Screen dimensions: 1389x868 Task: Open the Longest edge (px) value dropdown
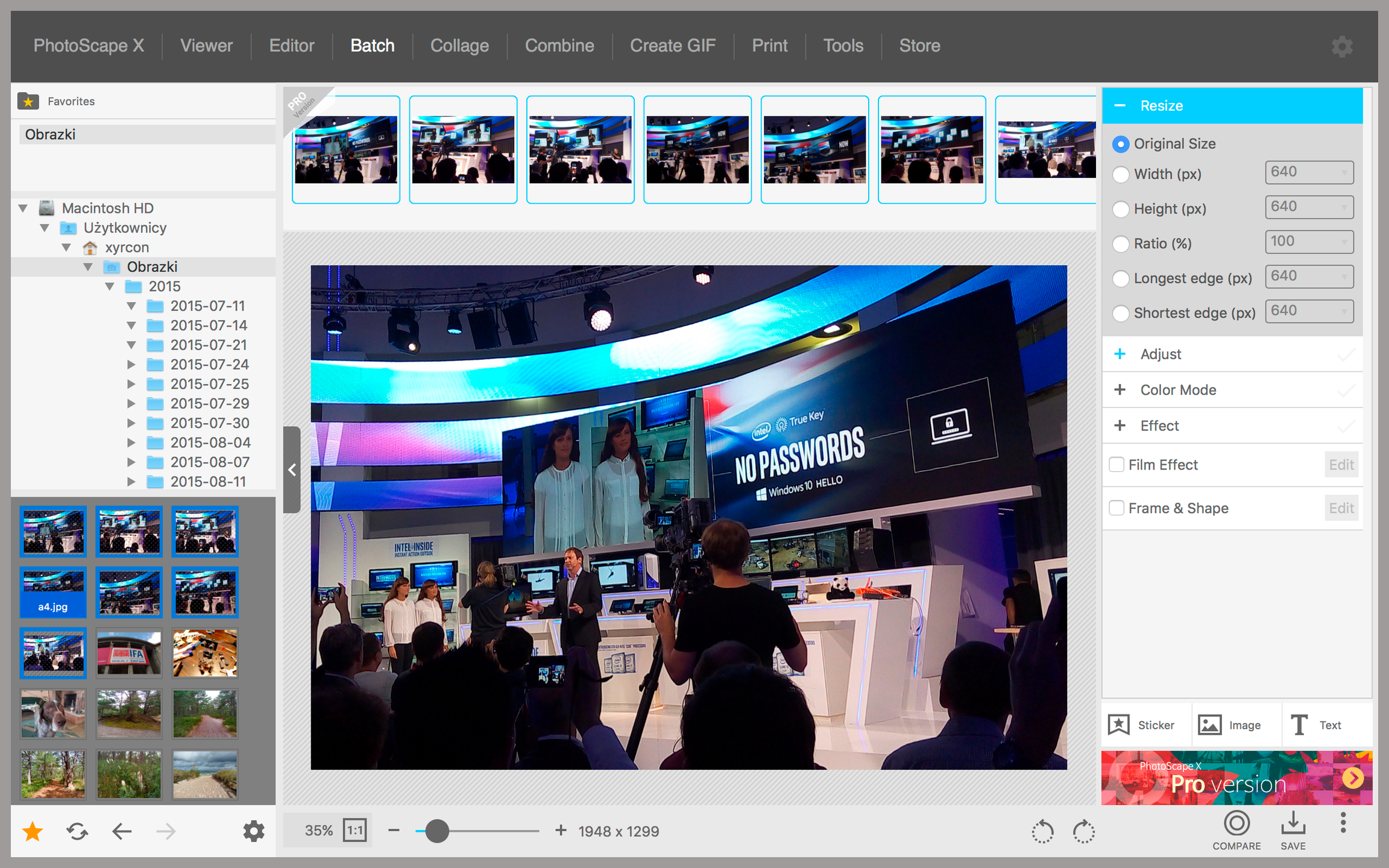[1309, 277]
